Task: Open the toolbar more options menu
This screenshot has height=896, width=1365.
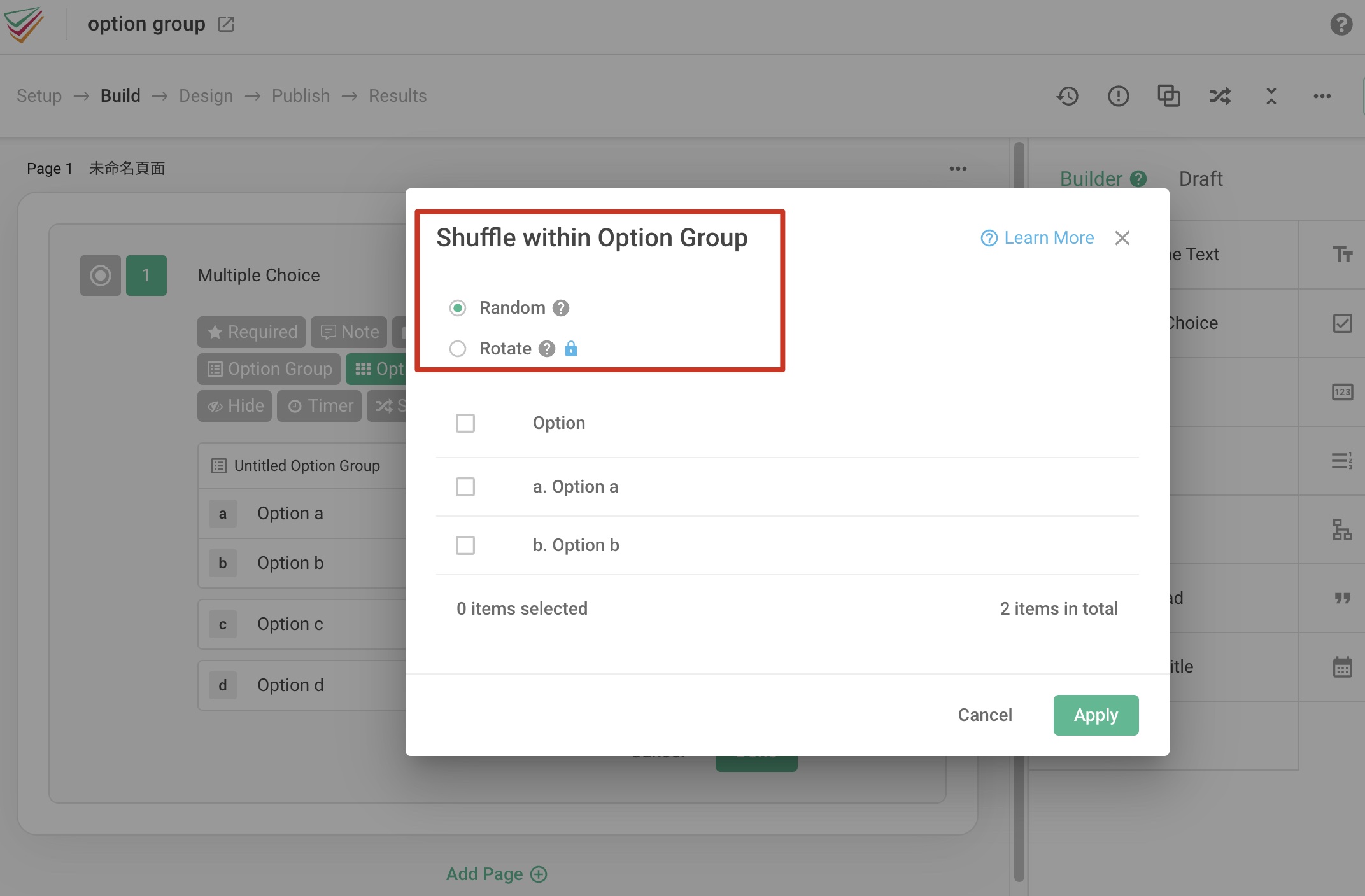Action: point(1322,96)
